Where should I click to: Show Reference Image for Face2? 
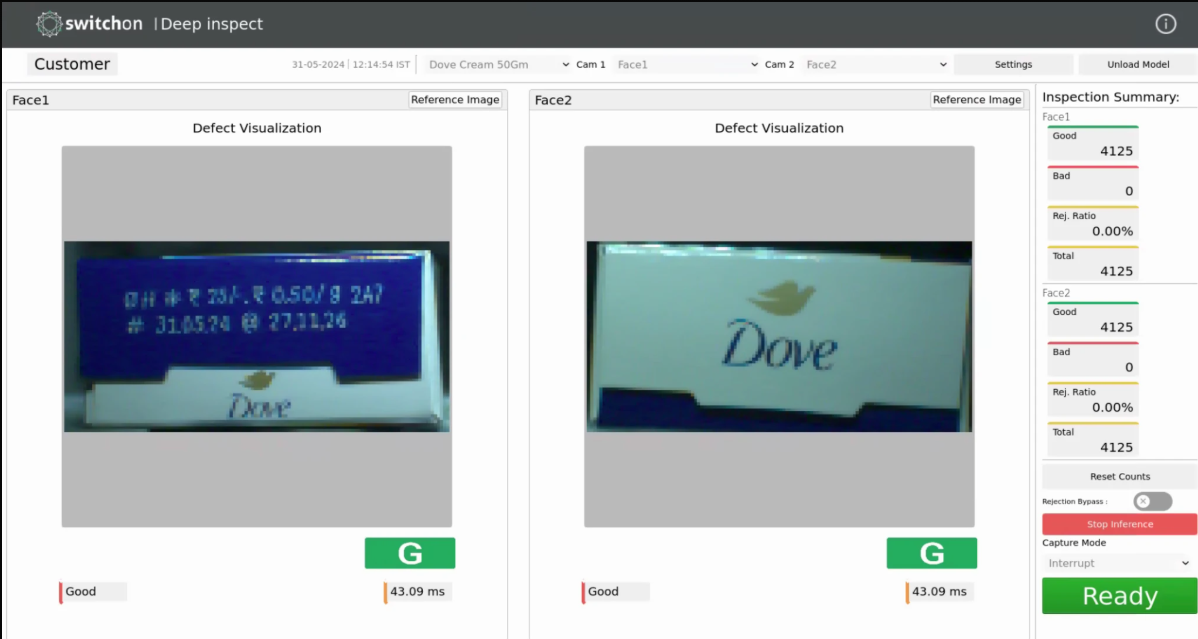(x=976, y=100)
